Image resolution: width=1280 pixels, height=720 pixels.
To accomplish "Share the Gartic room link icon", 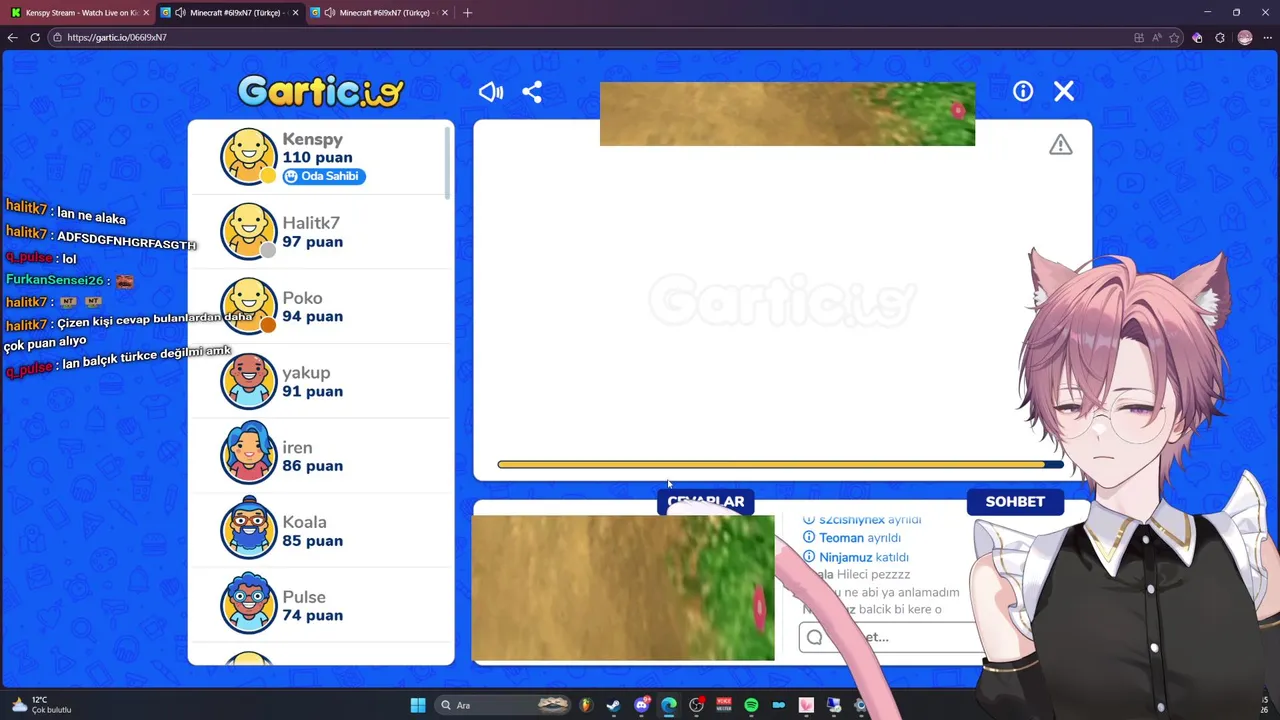I will [532, 92].
